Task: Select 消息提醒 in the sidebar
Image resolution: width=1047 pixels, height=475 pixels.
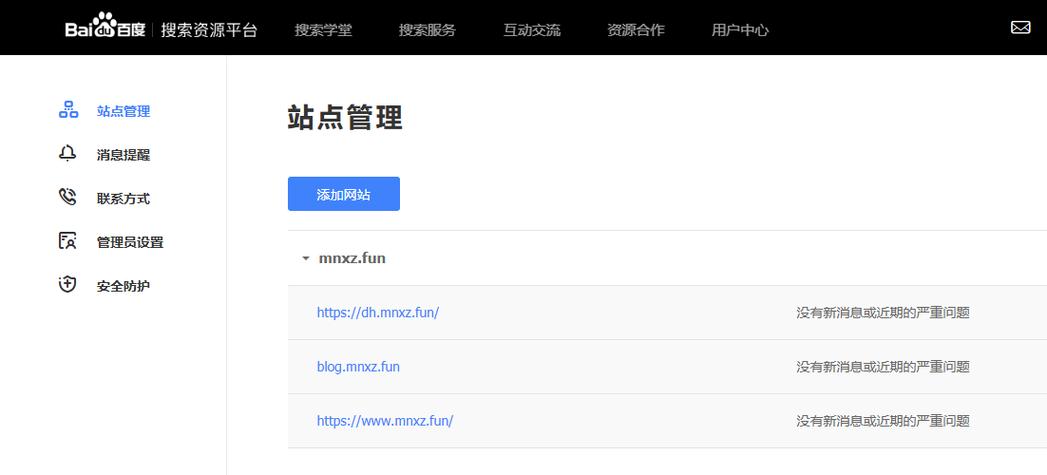Action: [124, 155]
